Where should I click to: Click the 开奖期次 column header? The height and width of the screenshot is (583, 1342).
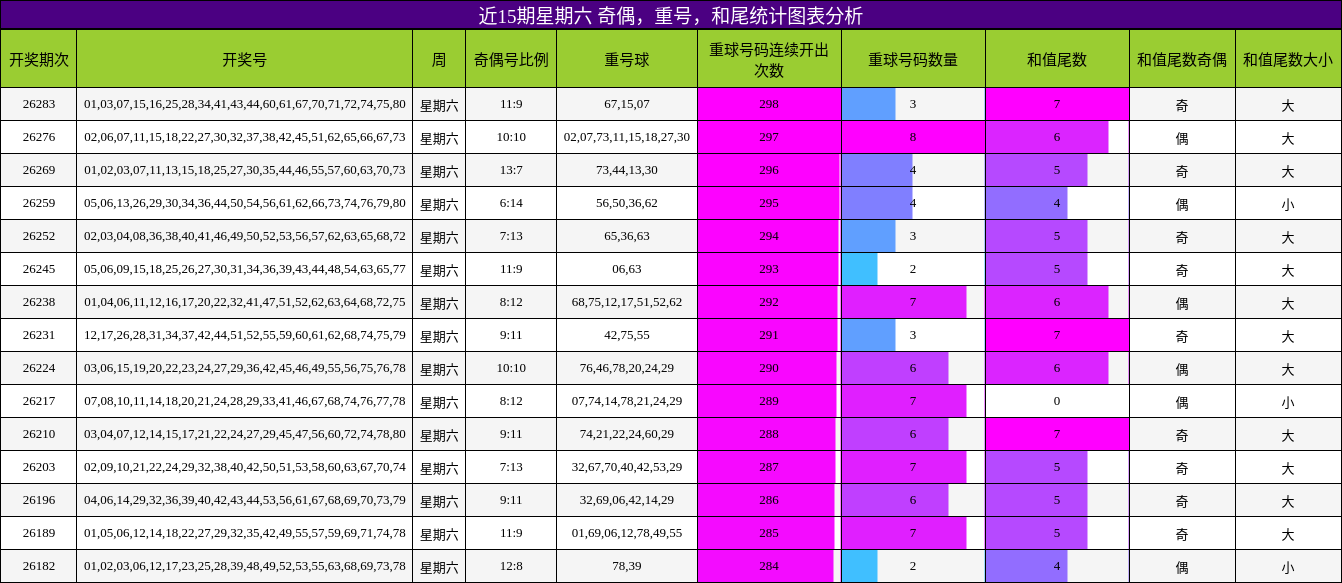point(38,59)
